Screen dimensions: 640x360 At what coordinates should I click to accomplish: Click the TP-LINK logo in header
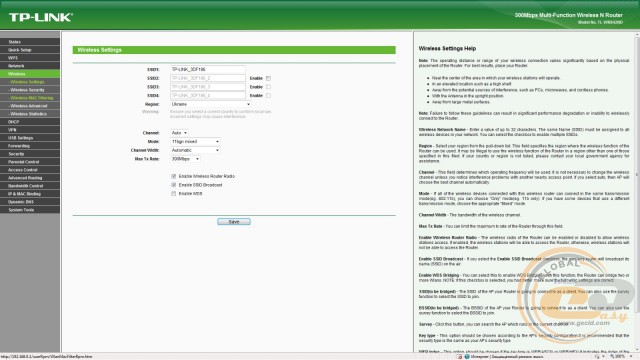[41, 17]
